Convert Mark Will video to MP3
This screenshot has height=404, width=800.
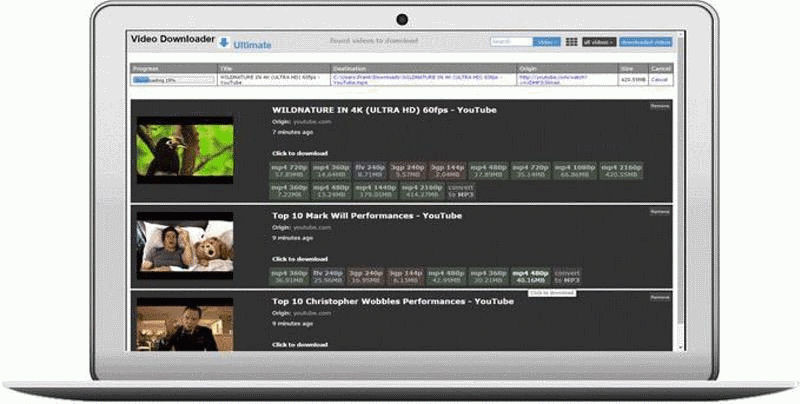567,277
